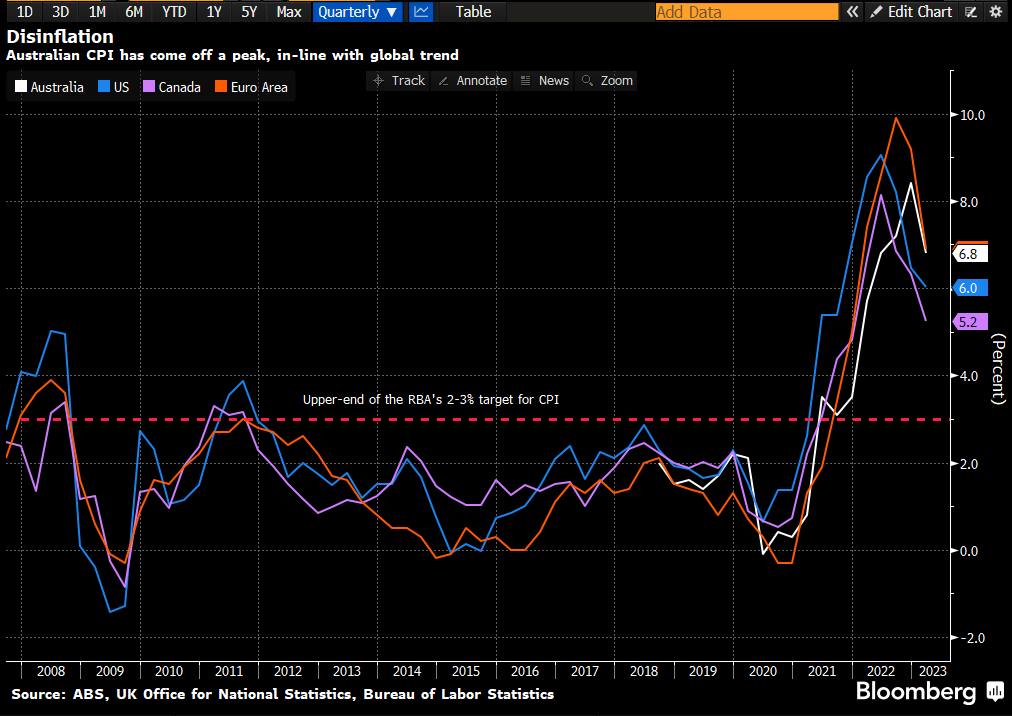Click the 2020 x-axis label

point(762,671)
